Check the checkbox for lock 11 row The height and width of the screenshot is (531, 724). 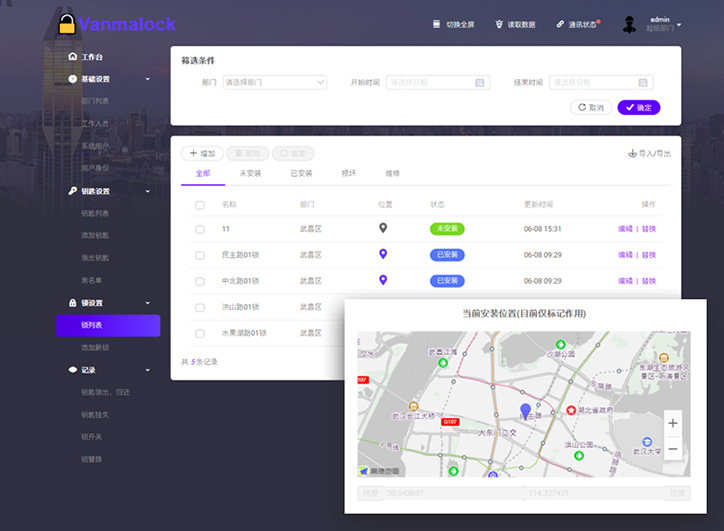coord(200,228)
